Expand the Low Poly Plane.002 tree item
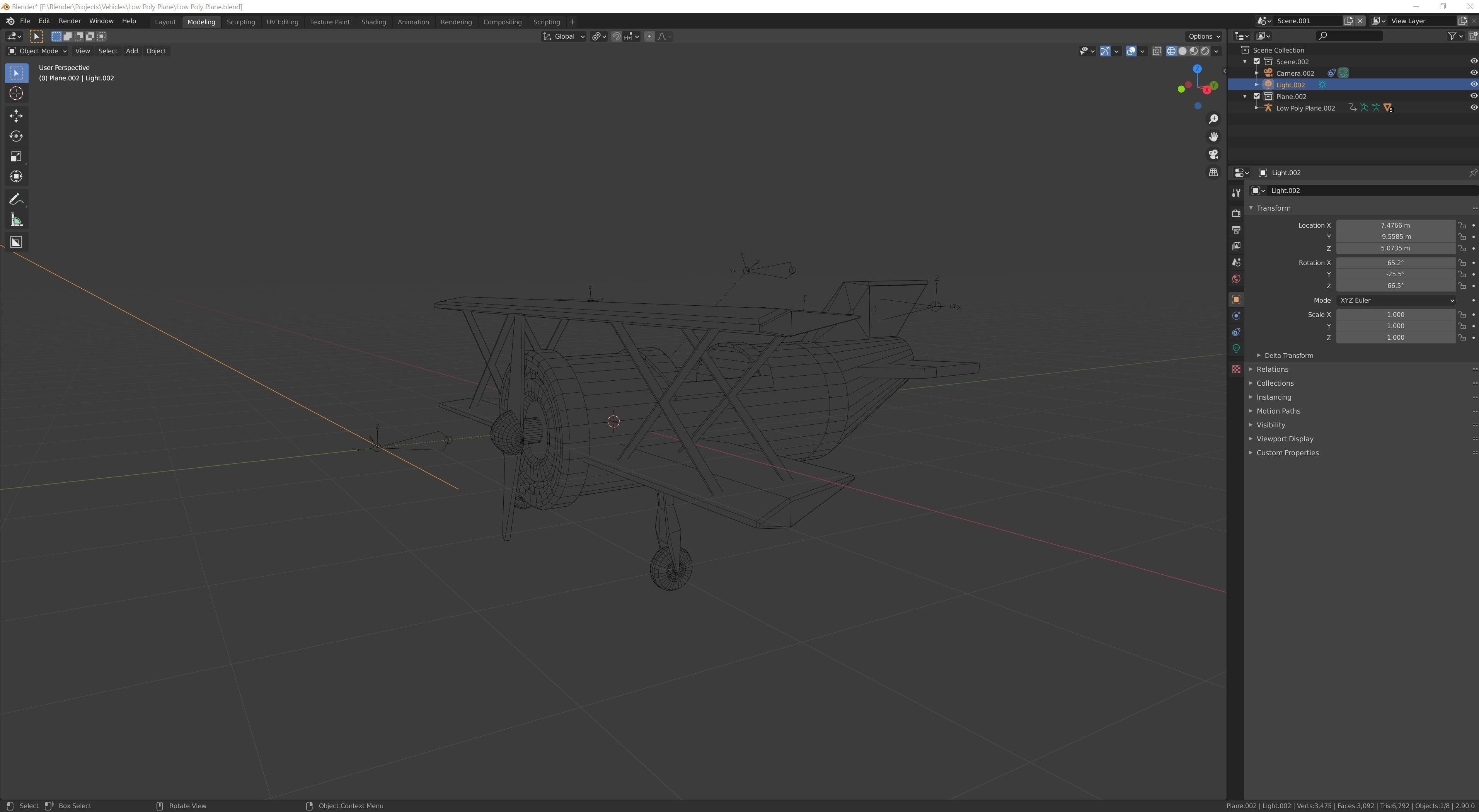 (x=1257, y=108)
